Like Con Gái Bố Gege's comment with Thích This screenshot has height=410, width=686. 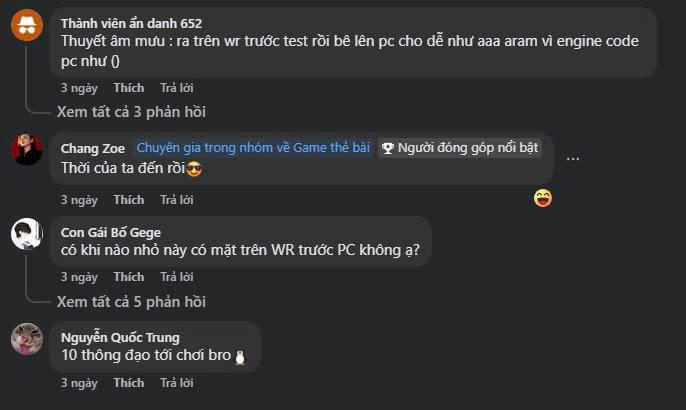(129, 277)
